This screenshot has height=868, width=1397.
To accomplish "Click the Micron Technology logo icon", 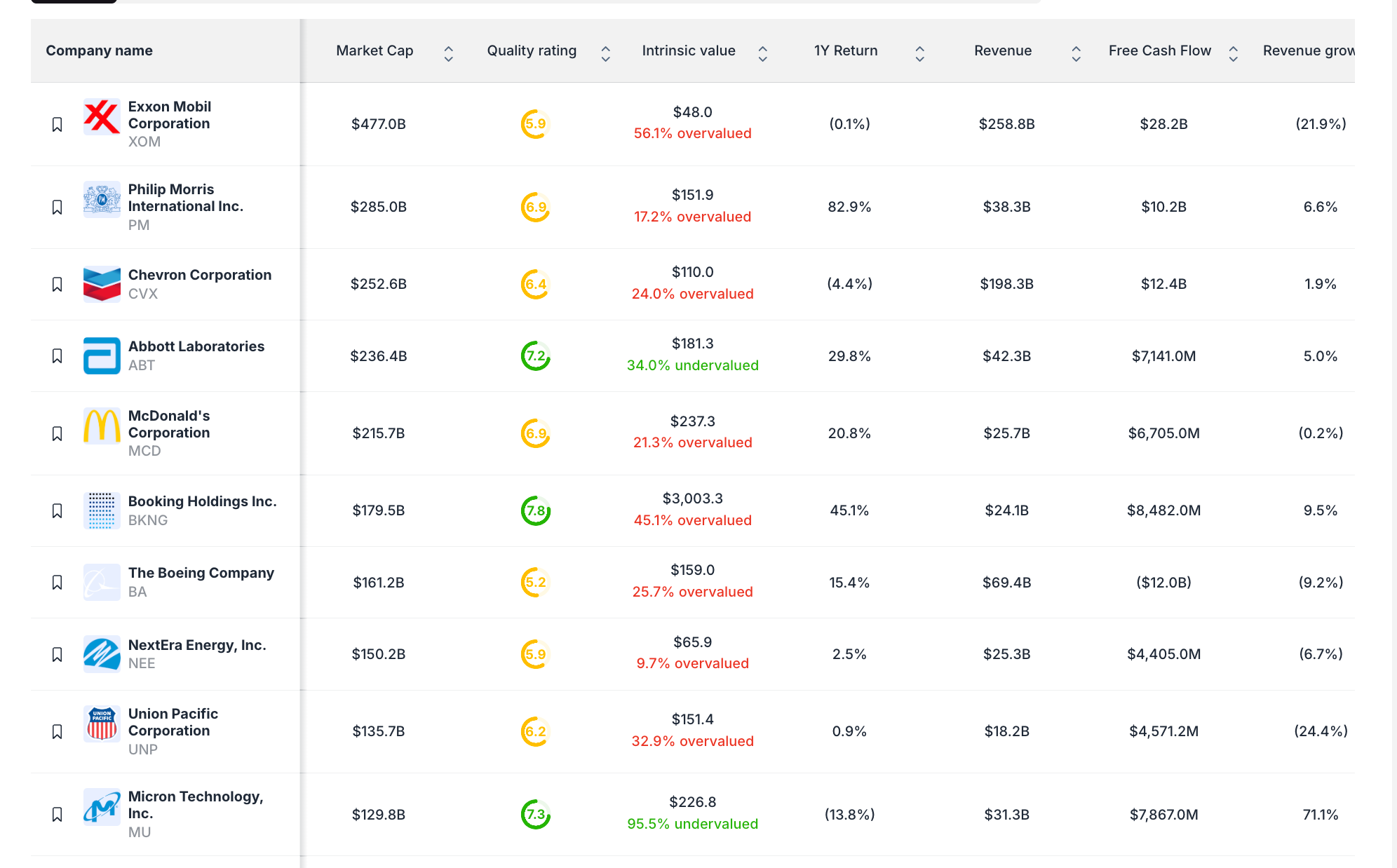I will pyautogui.click(x=102, y=807).
